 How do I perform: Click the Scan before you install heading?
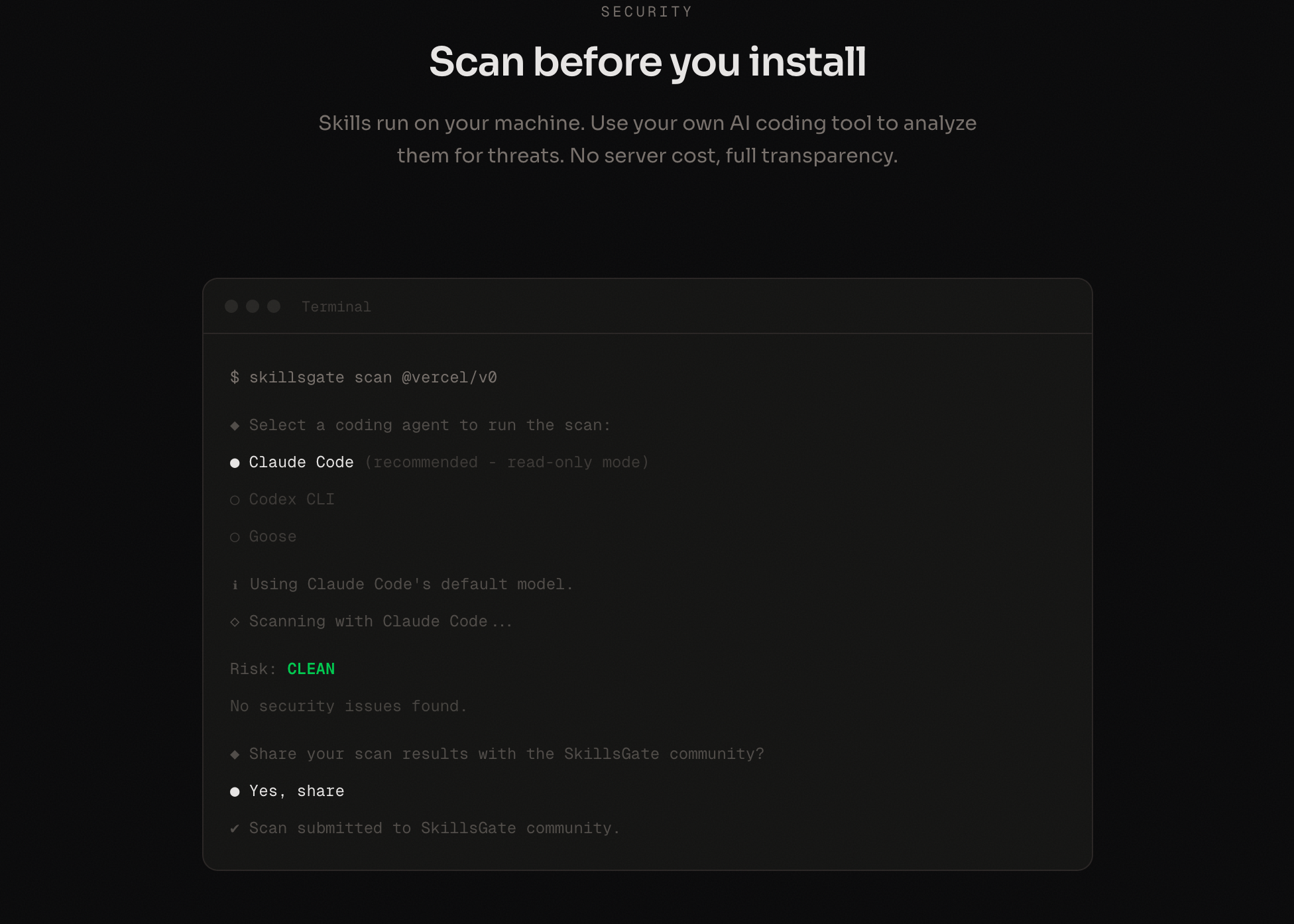click(648, 62)
